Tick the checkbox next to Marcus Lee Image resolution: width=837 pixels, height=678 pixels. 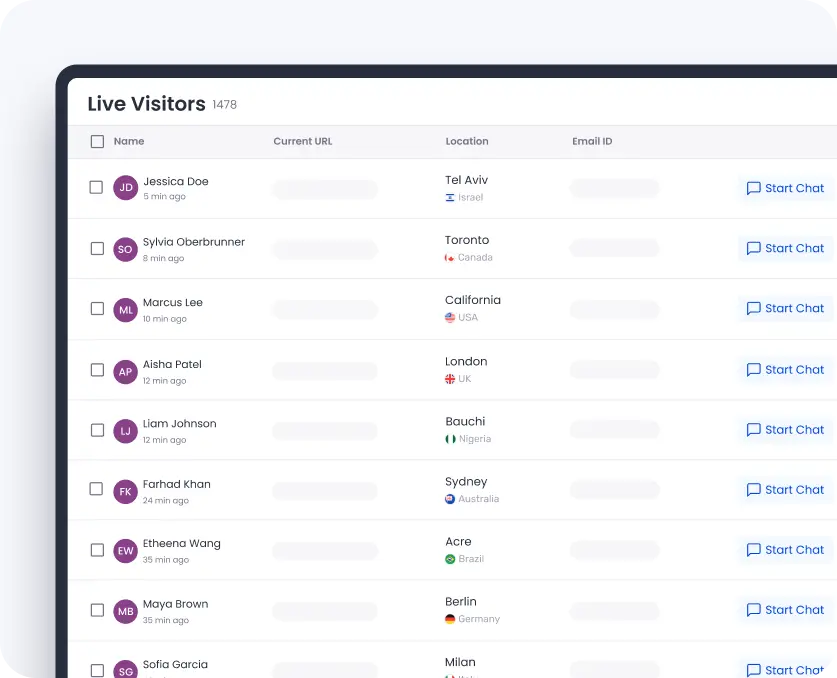coord(97,309)
